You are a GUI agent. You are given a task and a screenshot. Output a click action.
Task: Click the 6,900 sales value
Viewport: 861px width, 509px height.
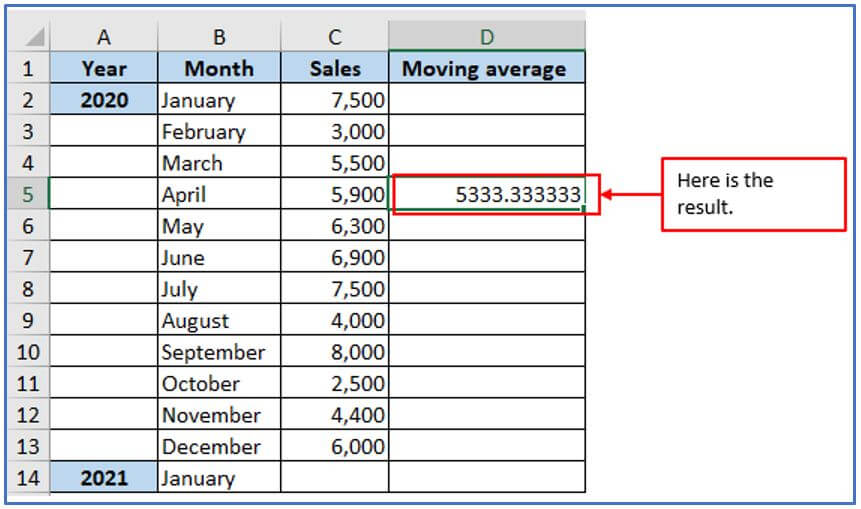[334, 256]
